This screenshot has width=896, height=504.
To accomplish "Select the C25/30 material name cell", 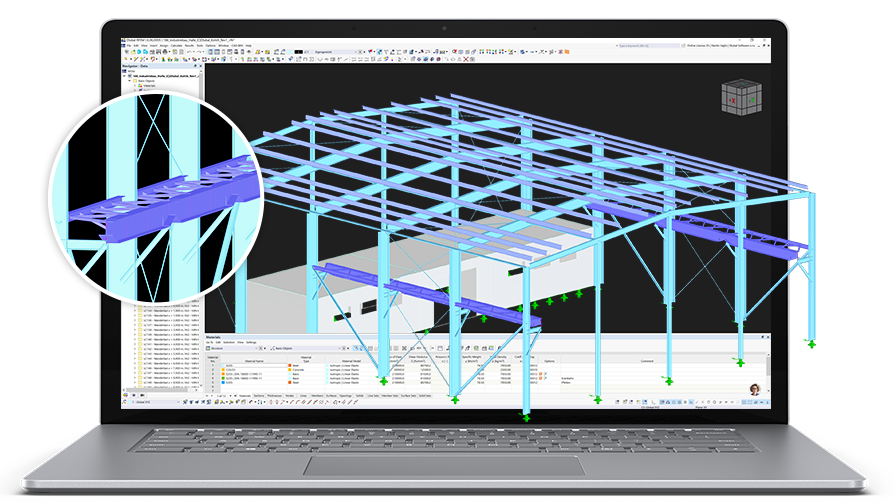I will coord(254,370).
